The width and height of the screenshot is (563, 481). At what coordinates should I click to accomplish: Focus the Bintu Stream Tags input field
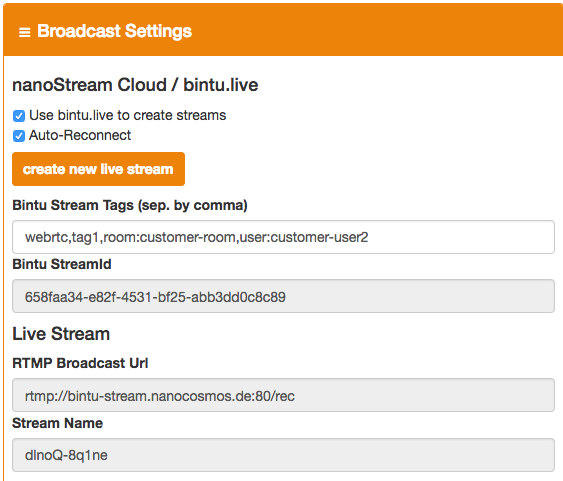pos(283,237)
